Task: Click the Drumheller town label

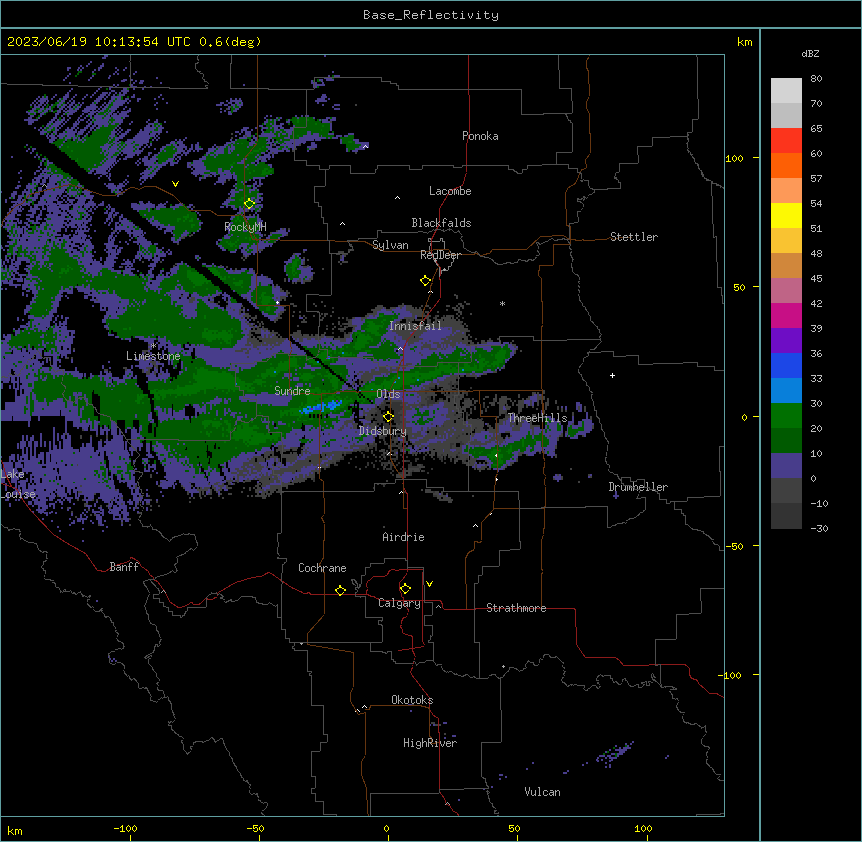Action: [x=638, y=487]
